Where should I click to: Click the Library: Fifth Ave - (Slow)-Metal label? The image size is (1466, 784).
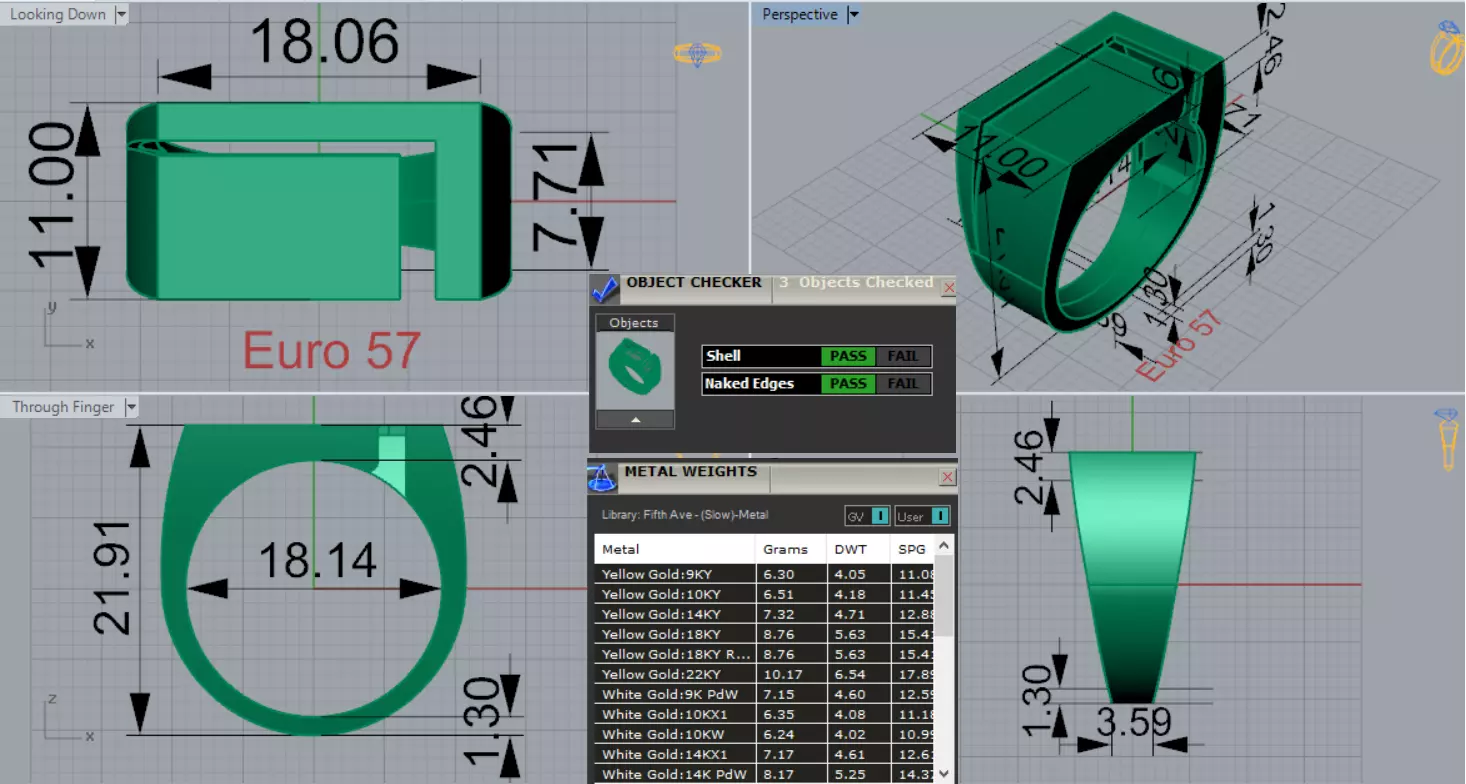click(x=685, y=515)
